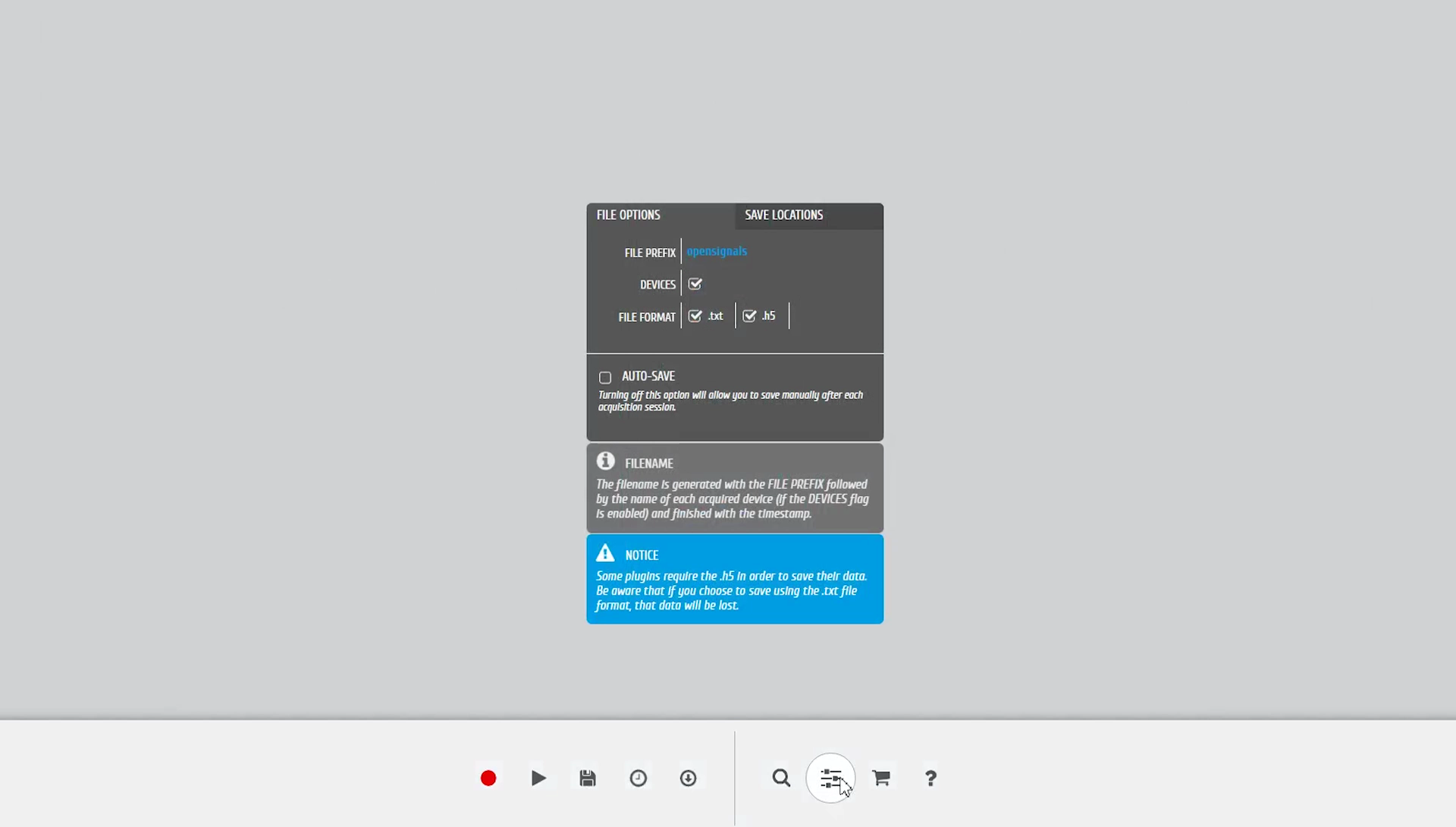Enable the AUTO-SAVE option

click(604, 377)
